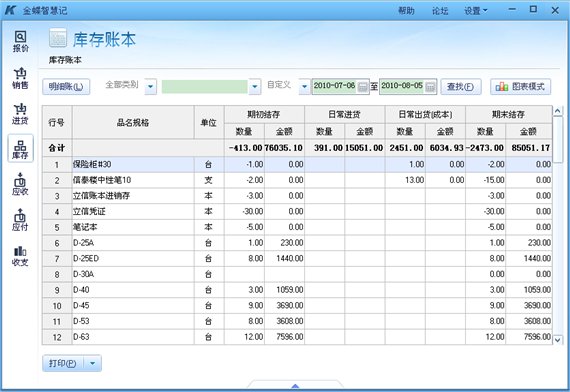570x392 pixels.
Task: Open the 应付 (payables) sidebar module
Action: tap(20, 220)
